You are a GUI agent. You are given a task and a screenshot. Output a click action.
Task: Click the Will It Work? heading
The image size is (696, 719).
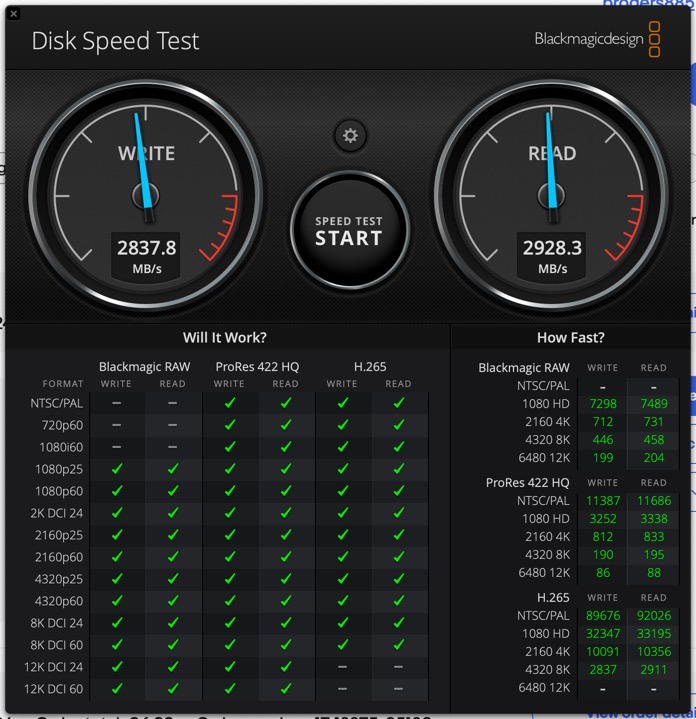225,337
